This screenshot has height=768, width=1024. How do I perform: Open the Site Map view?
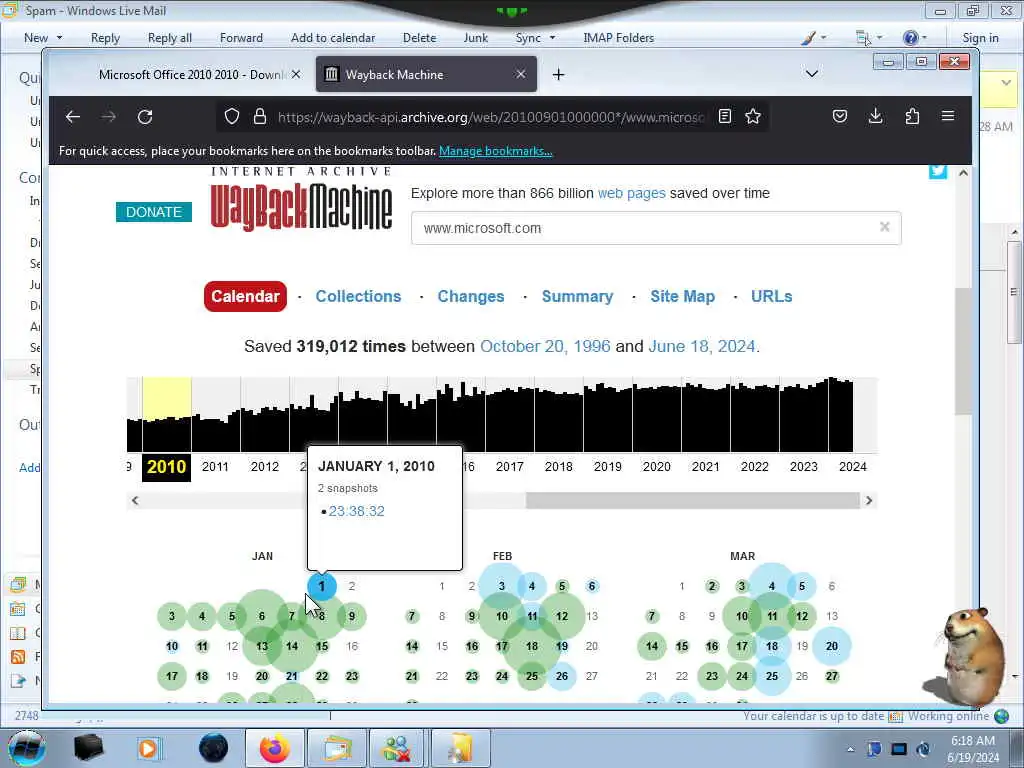pyautogui.click(x=682, y=296)
